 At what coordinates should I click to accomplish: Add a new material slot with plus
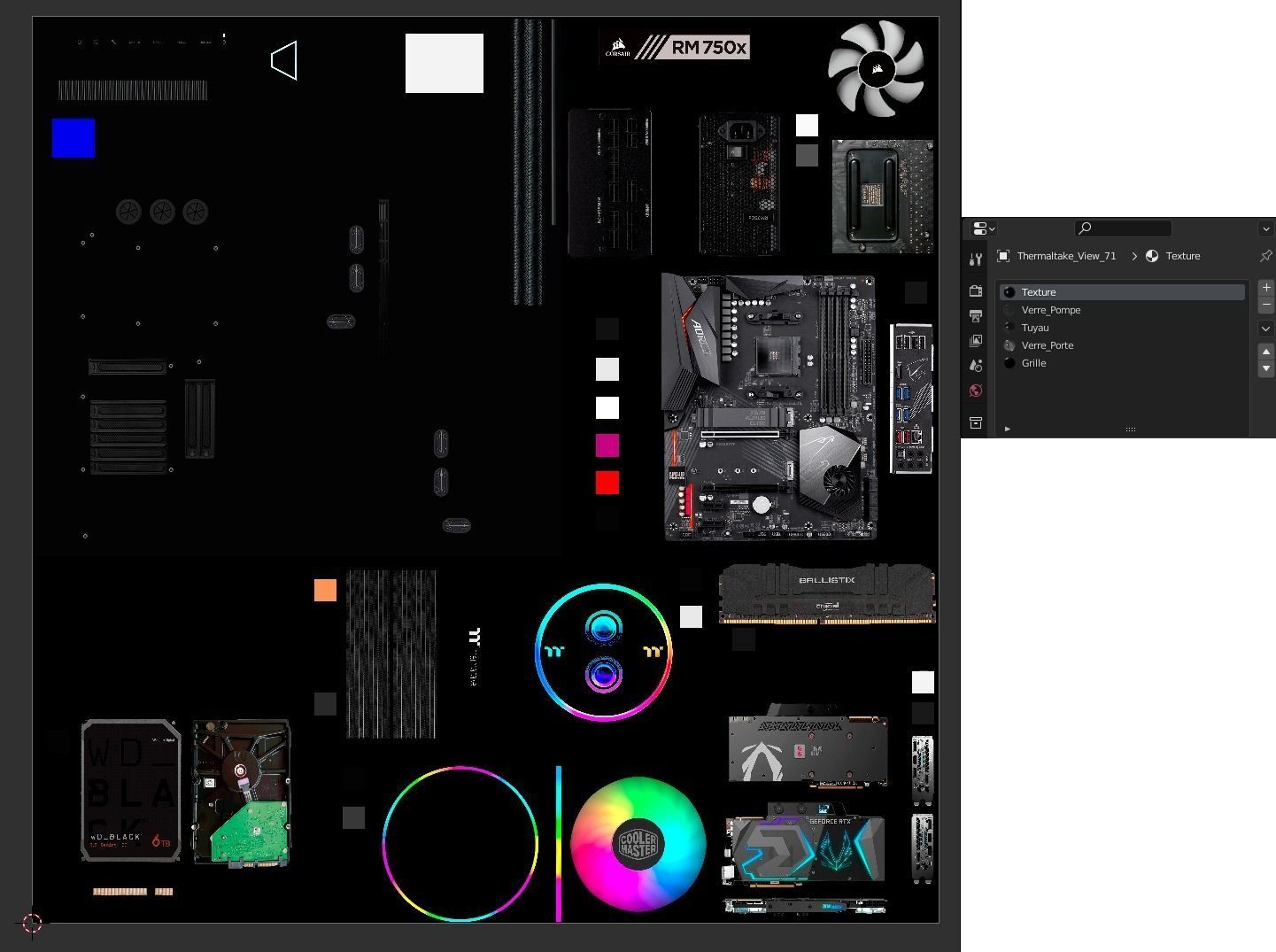coord(1266,288)
